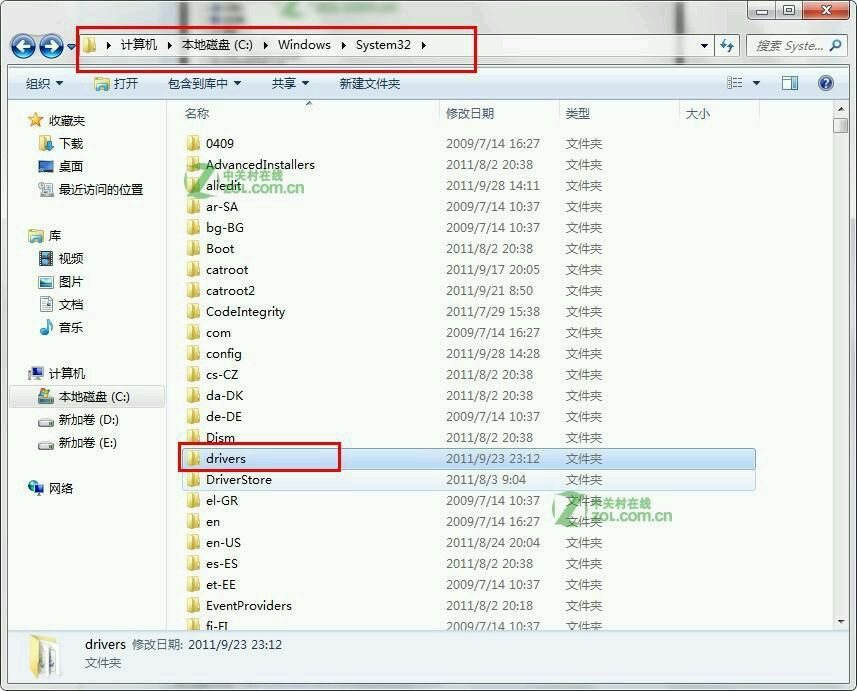Click the scroll down arrow of file list

[x=841, y=622]
